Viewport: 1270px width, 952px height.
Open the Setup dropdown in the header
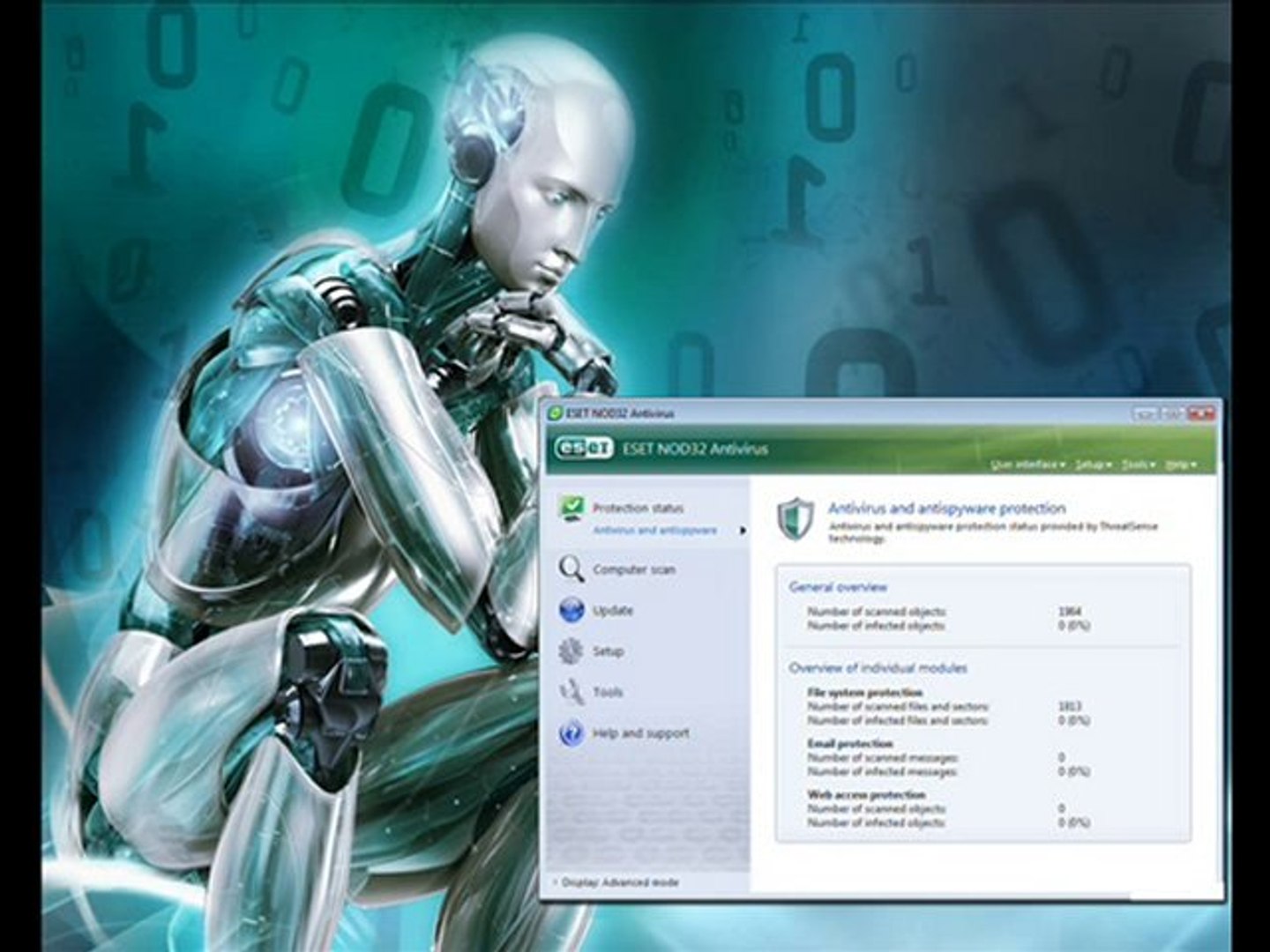click(x=1094, y=465)
